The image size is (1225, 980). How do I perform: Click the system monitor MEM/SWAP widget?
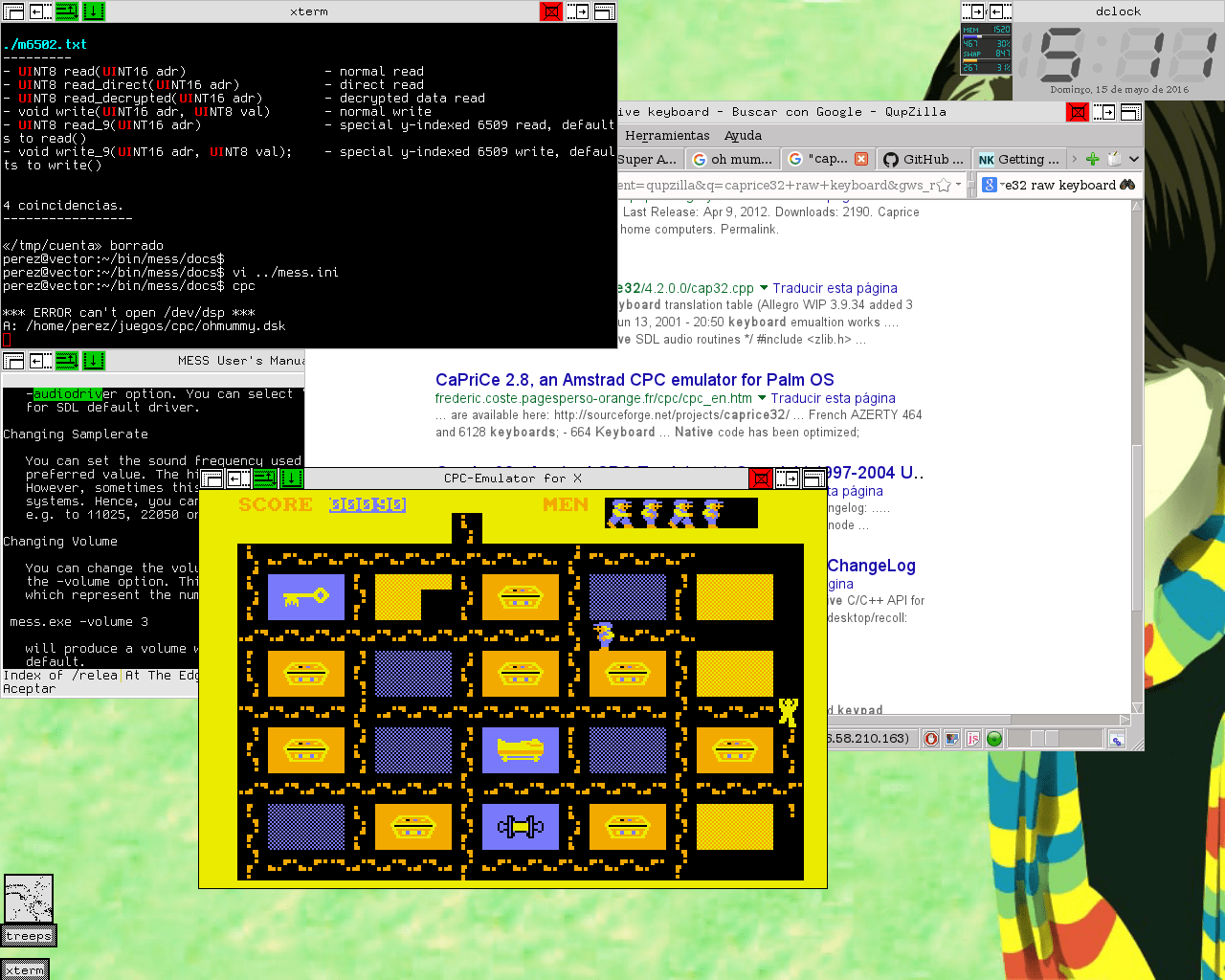tap(986, 49)
